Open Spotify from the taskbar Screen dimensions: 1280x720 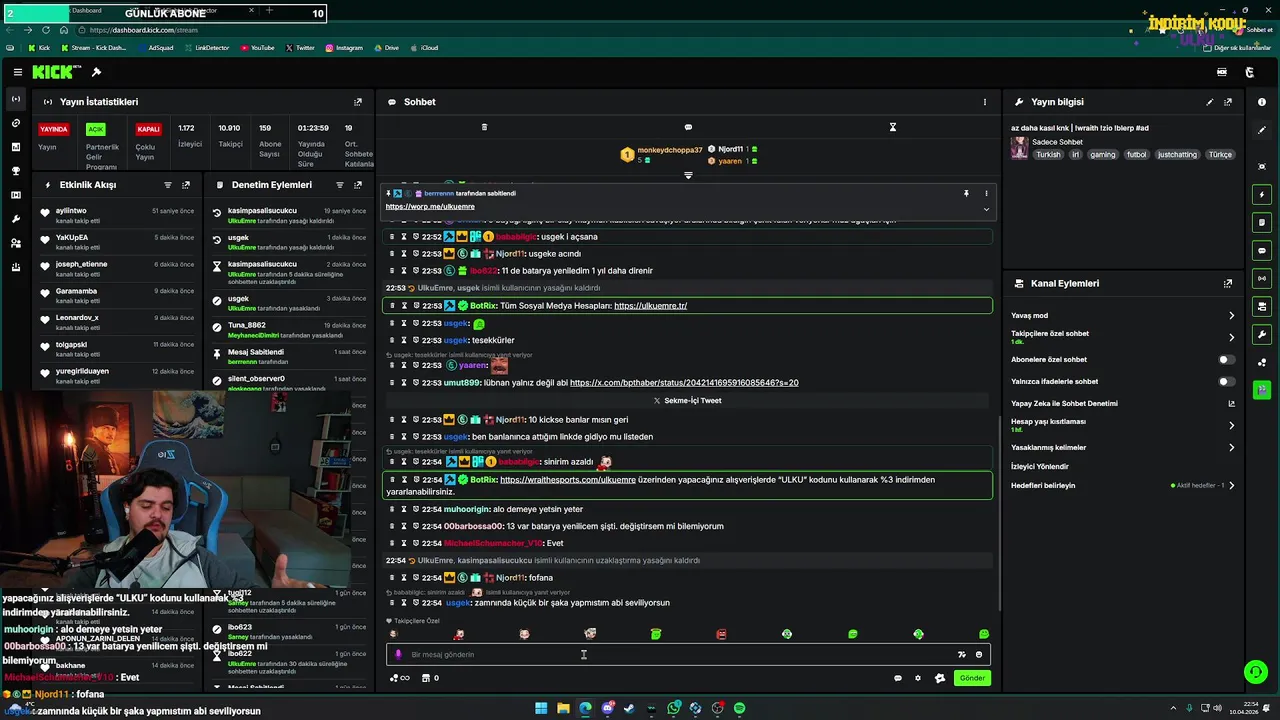tap(739, 708)
